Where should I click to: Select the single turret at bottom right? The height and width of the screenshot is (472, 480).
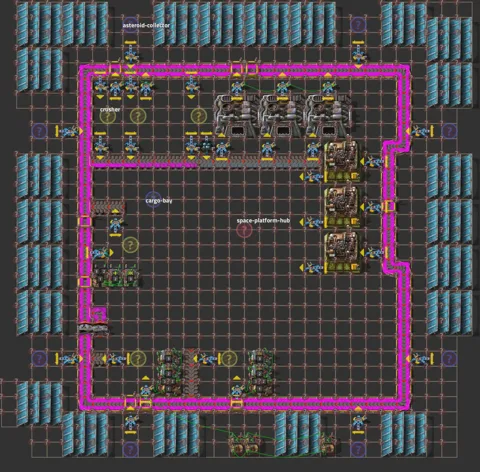[x=327, y=443]
